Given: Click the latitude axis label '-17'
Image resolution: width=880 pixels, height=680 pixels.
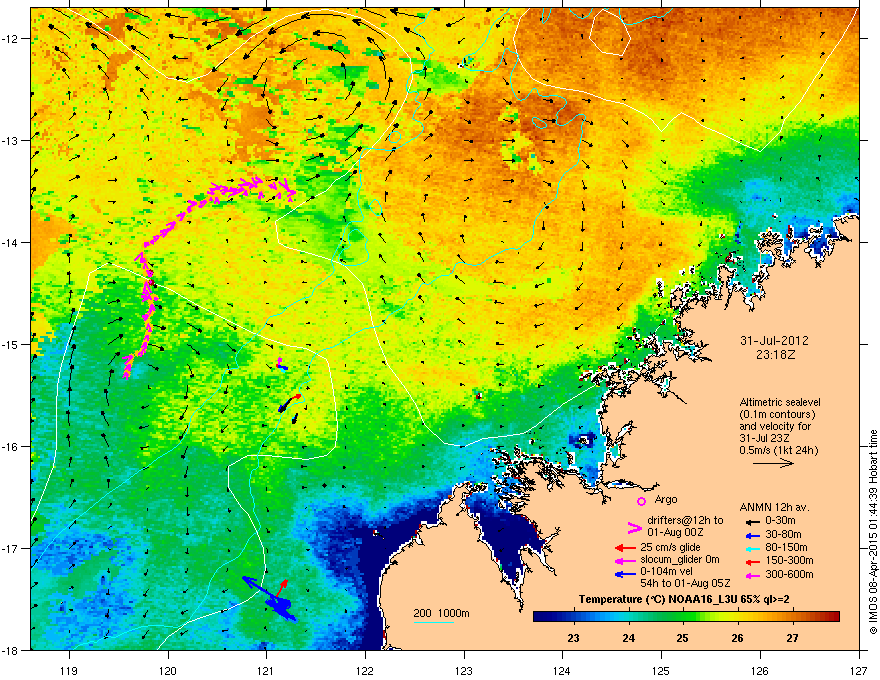Looking at the screenshot, I should tap(10, 548).
